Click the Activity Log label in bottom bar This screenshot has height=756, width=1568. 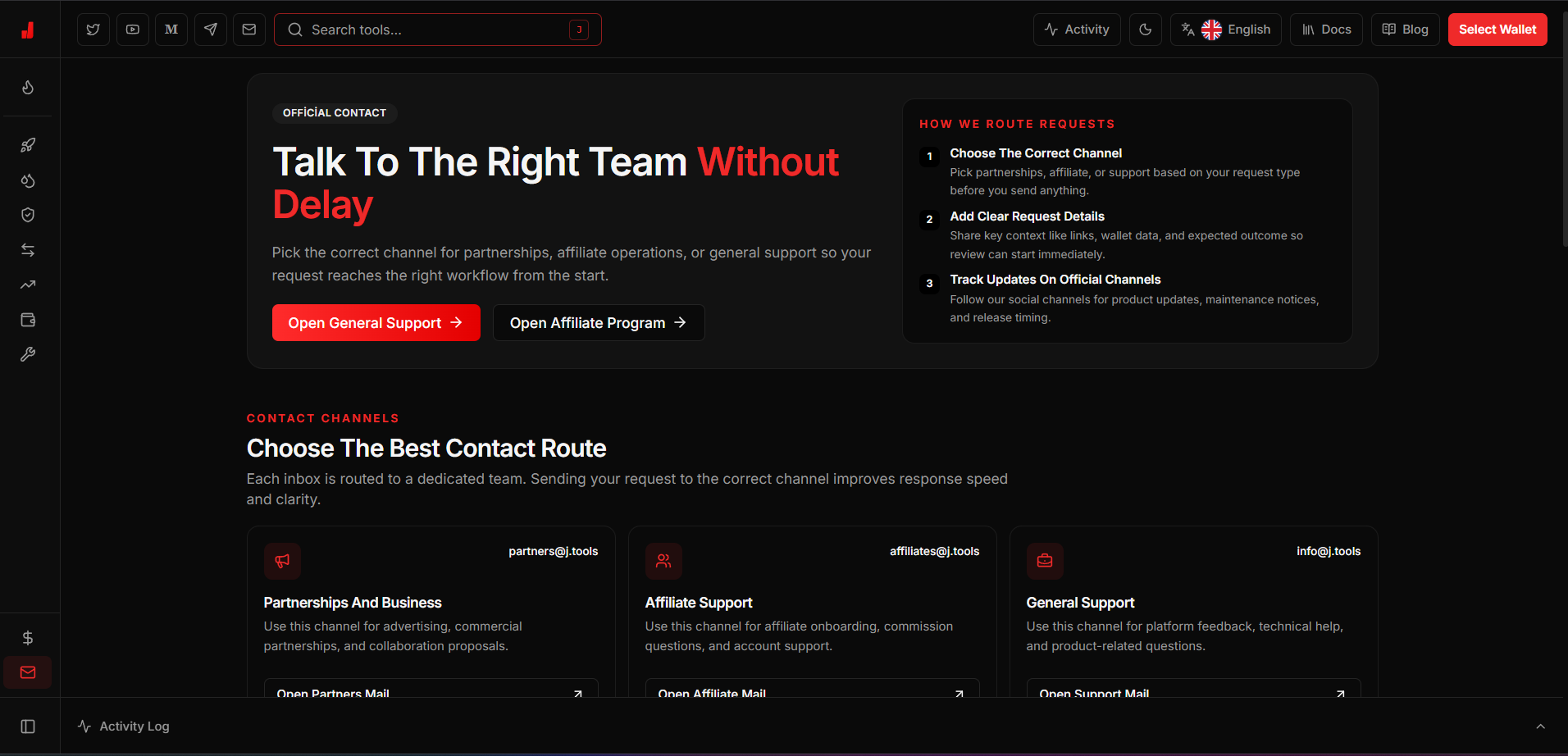click(134, 726)
